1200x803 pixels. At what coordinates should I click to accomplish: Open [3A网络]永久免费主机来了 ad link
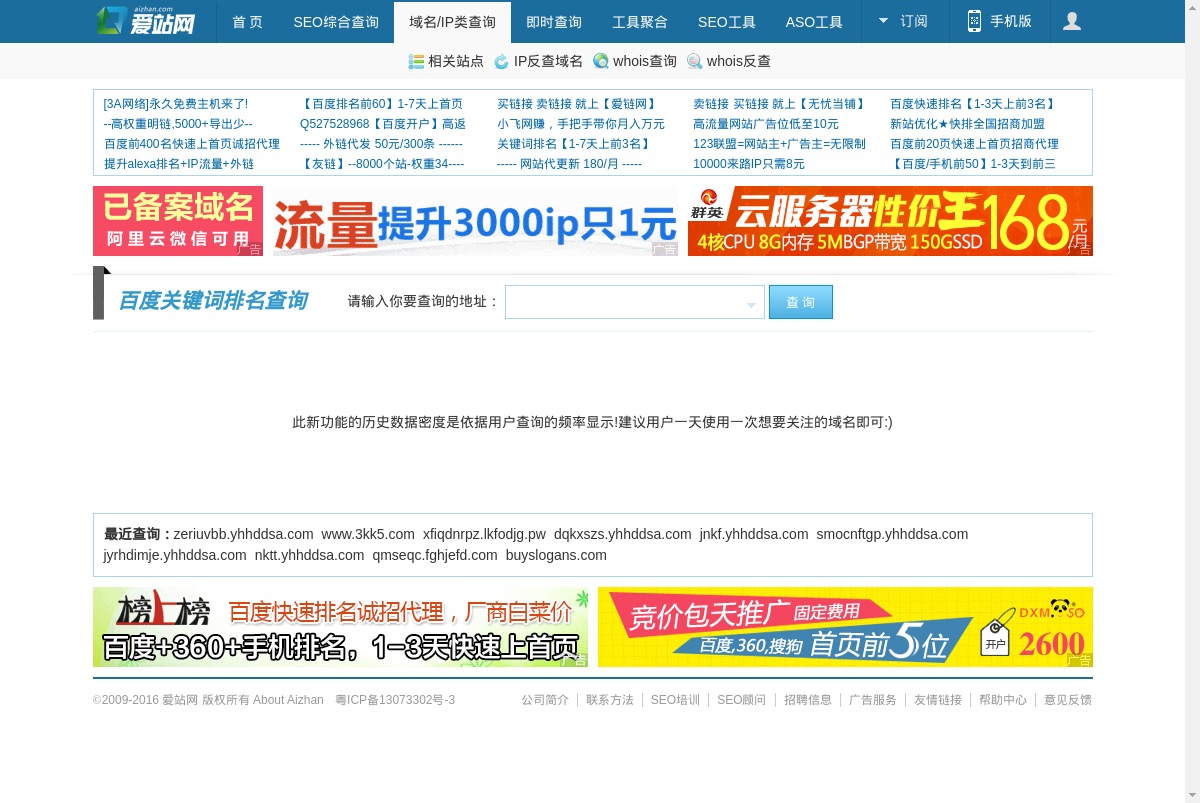pos(176,104)
